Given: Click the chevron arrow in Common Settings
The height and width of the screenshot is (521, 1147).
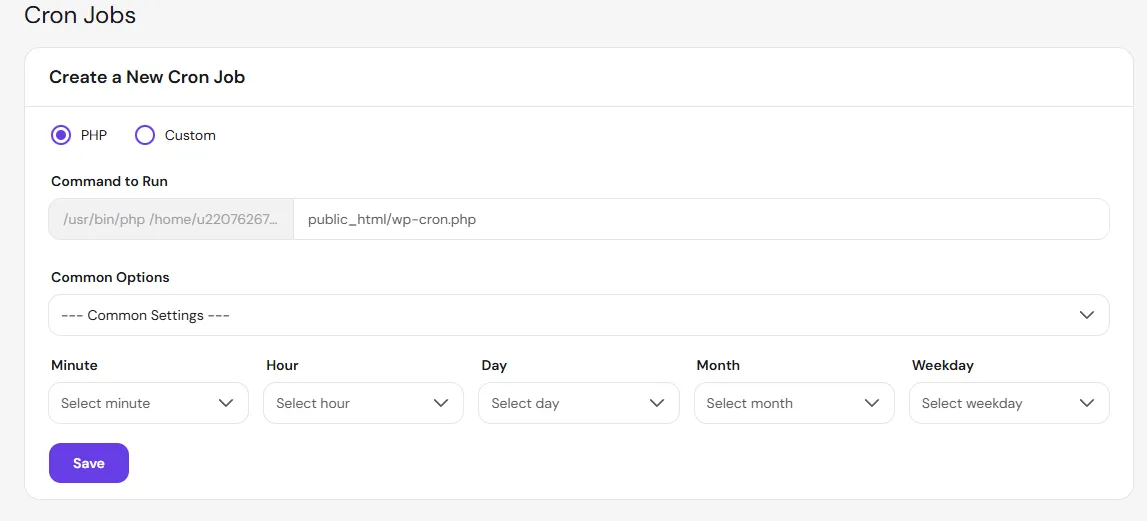Looking at the screenshot, I should click(x=1086, y=315).
